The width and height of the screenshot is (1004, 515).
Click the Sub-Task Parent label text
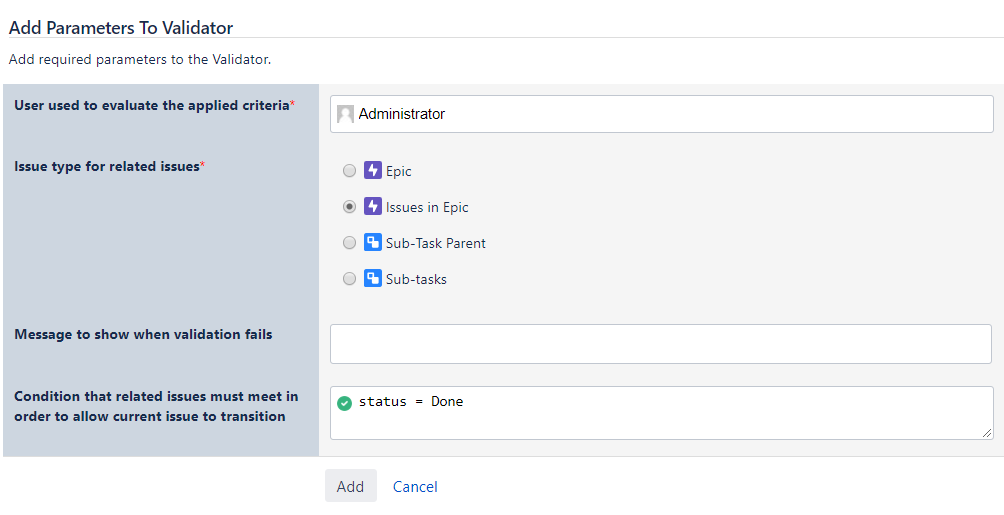(435, 243)
